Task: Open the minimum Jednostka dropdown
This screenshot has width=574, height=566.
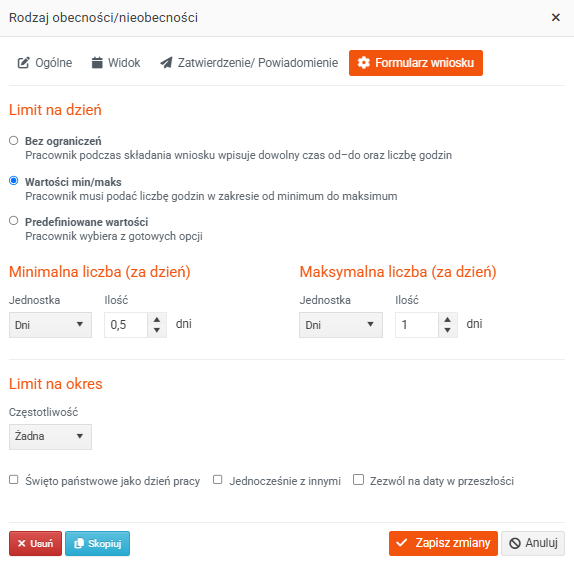Action: [51, 325]
